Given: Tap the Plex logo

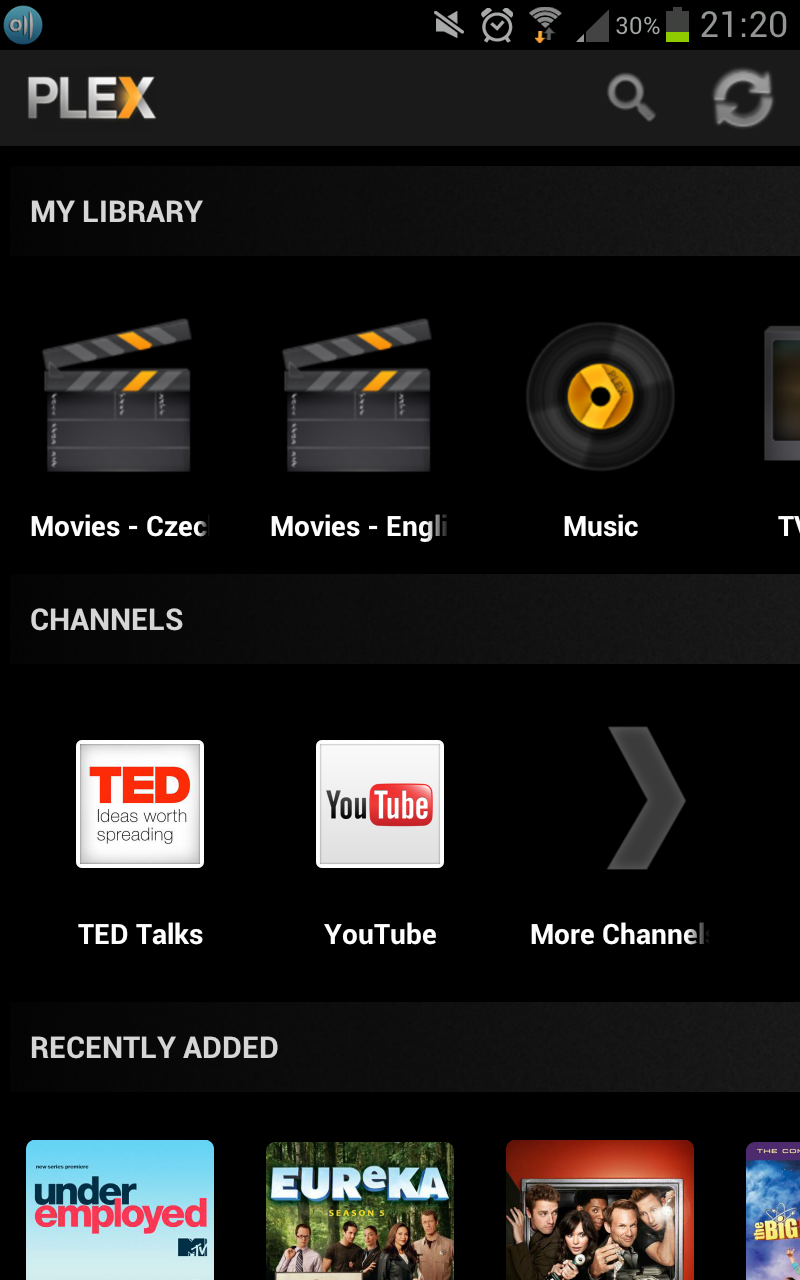Looking at the screenshot, I should tap(92, 98).
